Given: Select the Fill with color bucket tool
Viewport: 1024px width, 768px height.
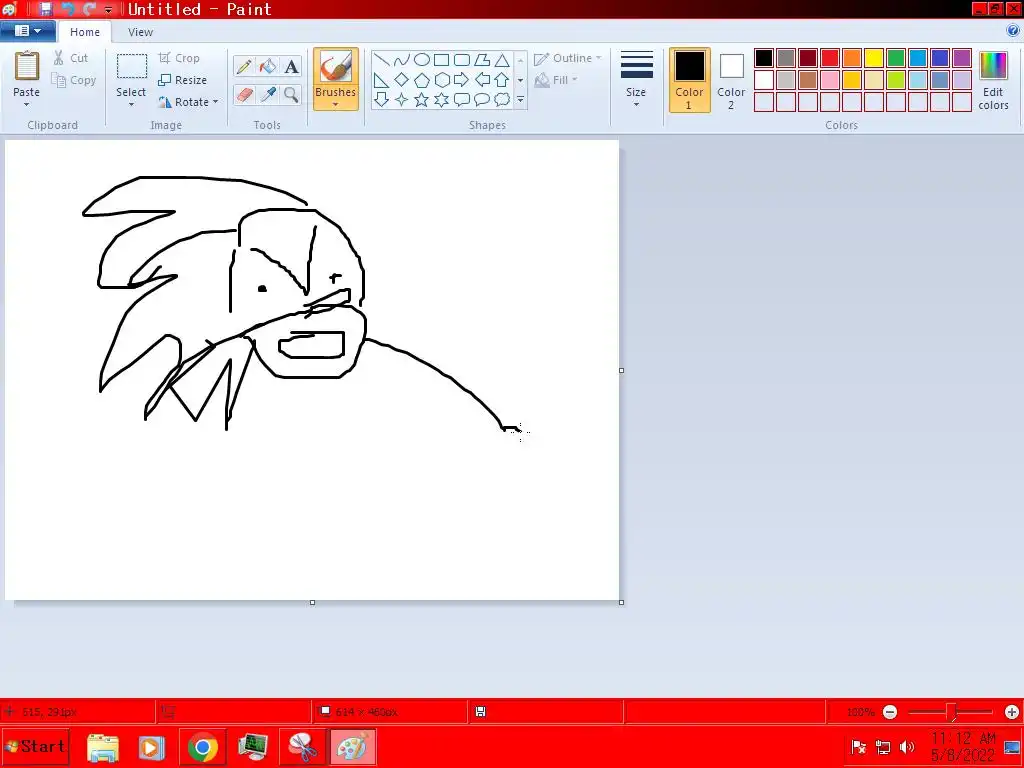Looking at the screenshot, I should tap(268, 67).
